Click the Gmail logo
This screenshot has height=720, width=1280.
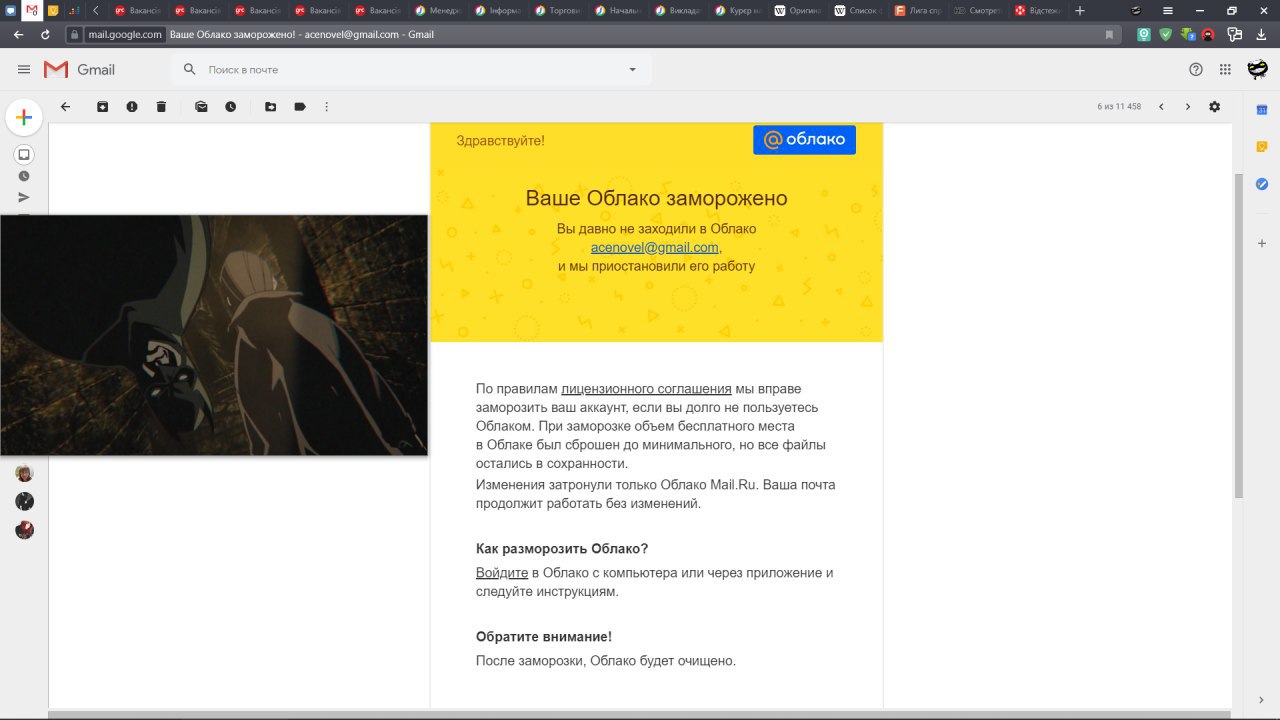tap(80, 69)
